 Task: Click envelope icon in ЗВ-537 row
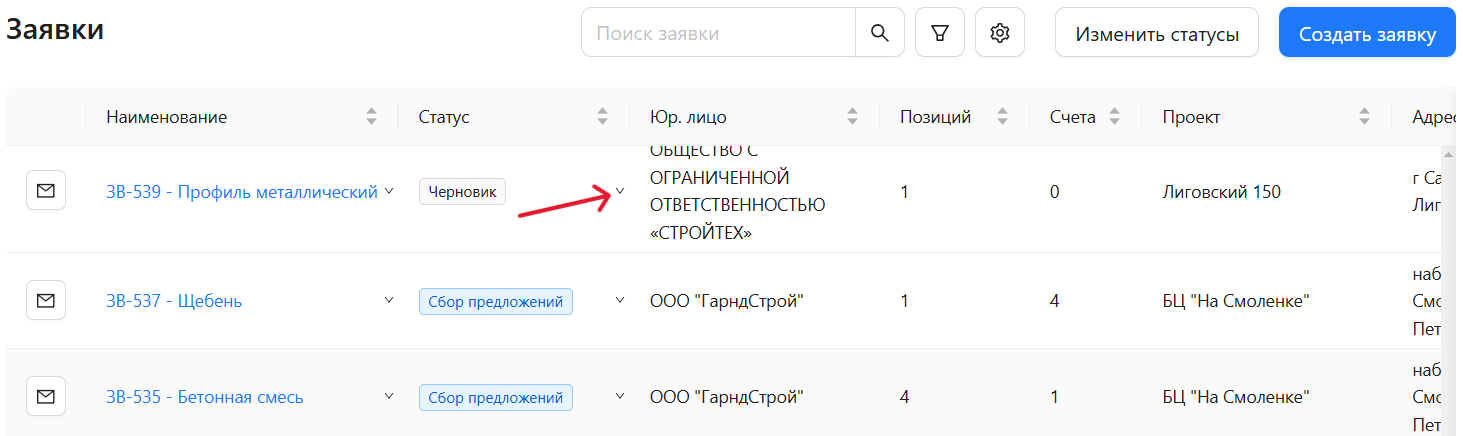point(46,300)
